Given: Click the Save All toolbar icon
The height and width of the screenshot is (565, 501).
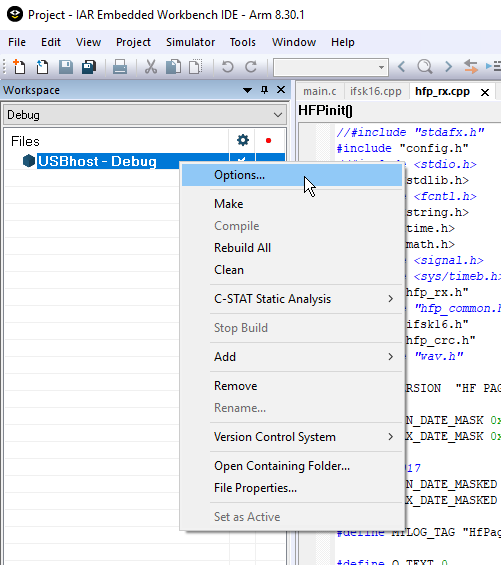Looking at the screenshot, I should (89, 67).
